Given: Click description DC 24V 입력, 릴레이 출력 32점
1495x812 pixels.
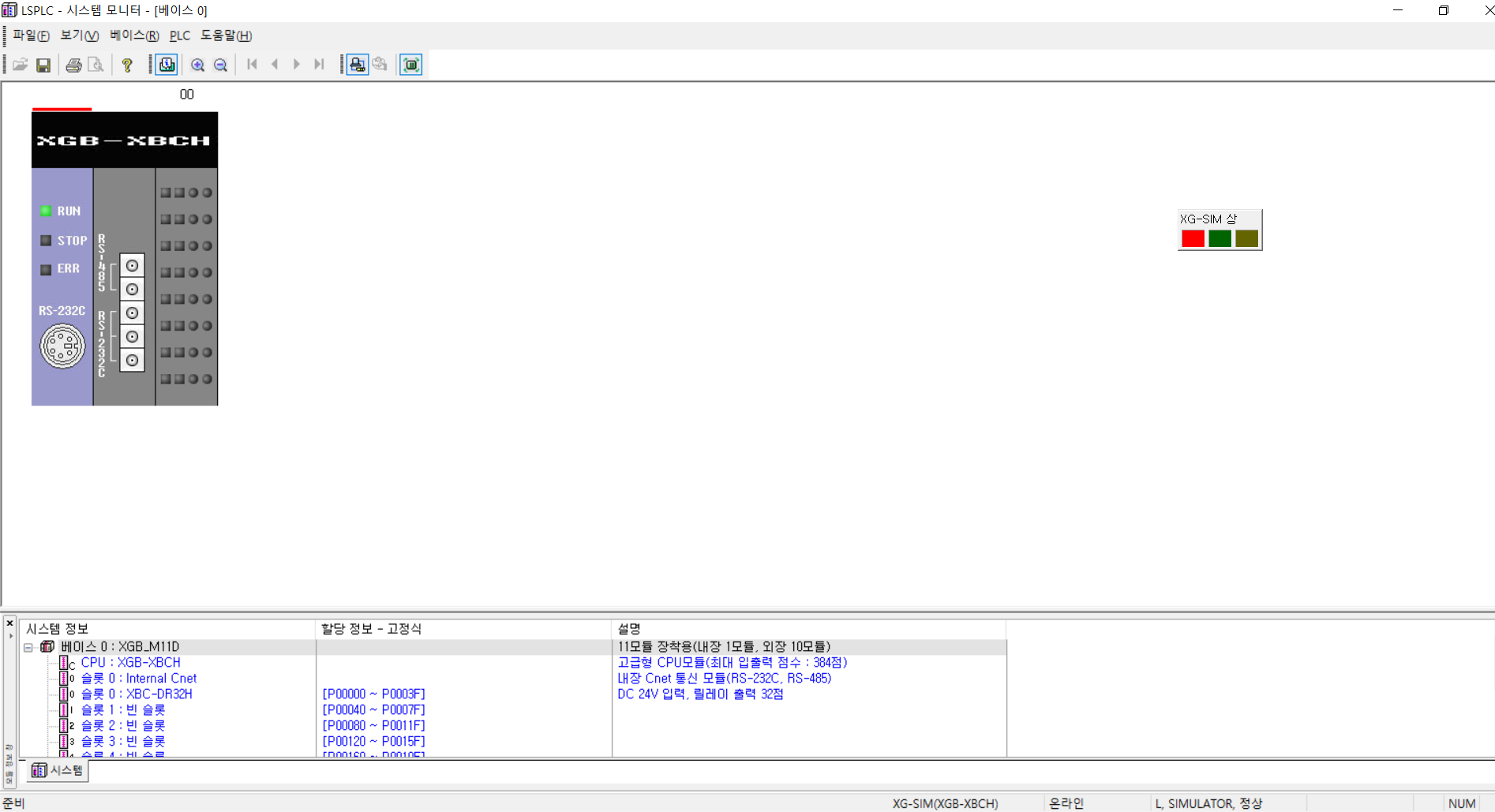Looking at the screenshot, I should point(700,694).
